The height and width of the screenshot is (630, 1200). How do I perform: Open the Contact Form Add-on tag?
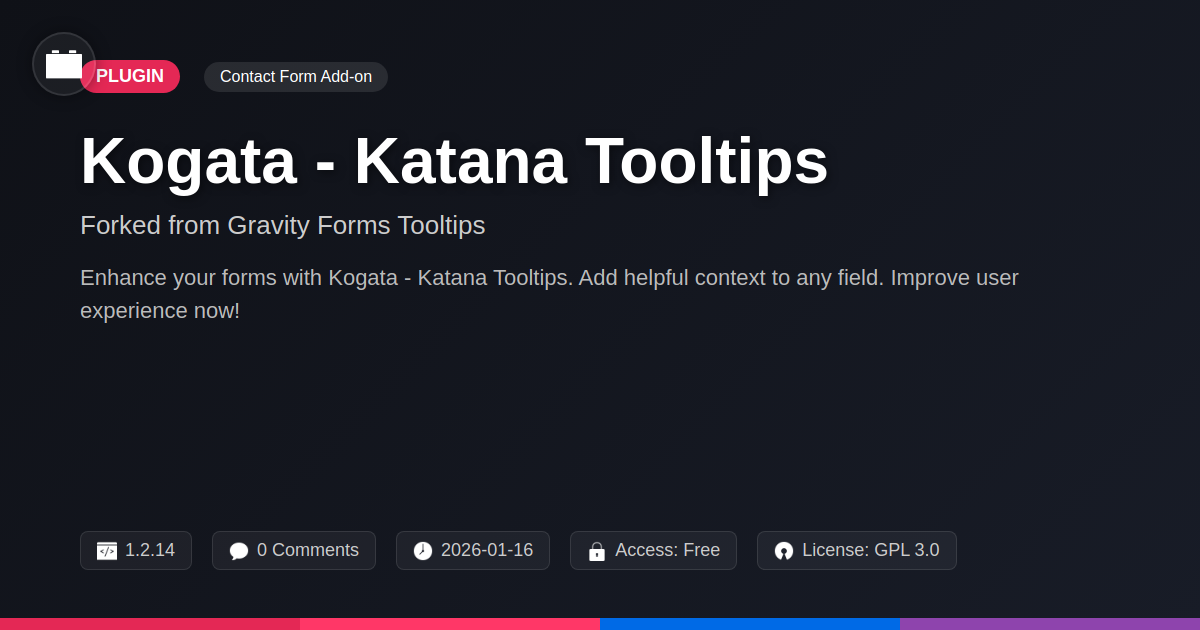pyautogui.click(x=296, y=77)
